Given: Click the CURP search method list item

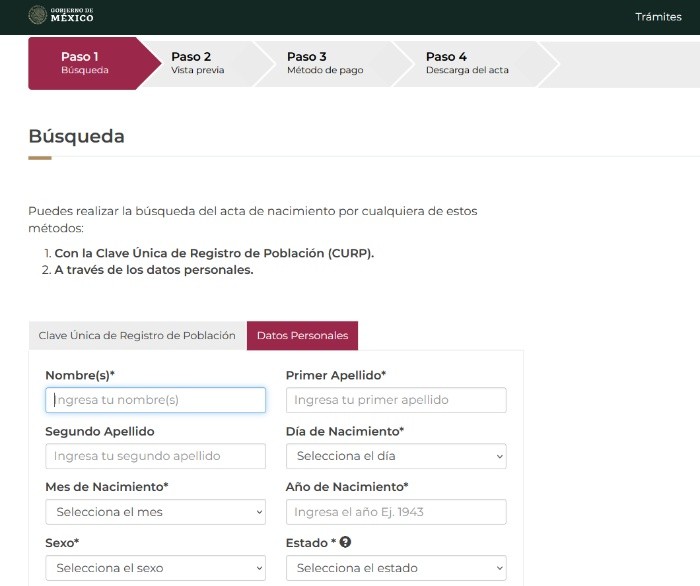Looking at the screenshot, I should tap(213, 253).
